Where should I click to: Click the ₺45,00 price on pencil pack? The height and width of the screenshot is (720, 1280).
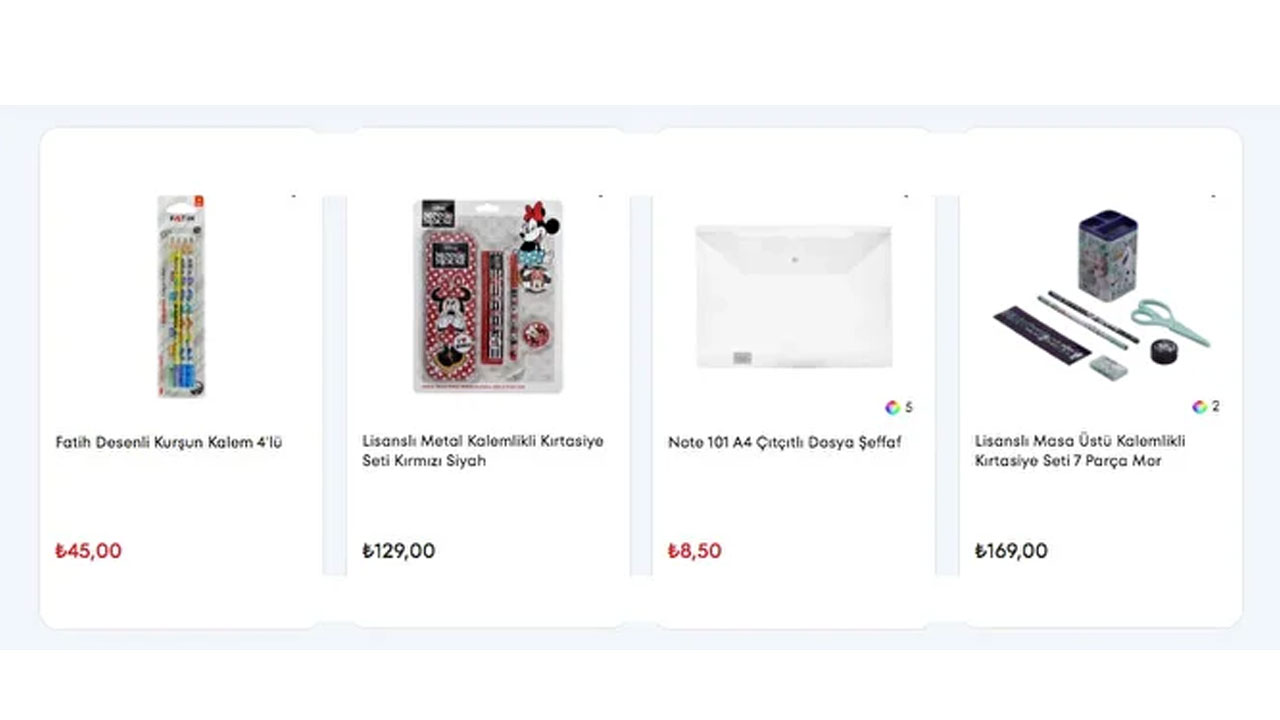(88, 551)
